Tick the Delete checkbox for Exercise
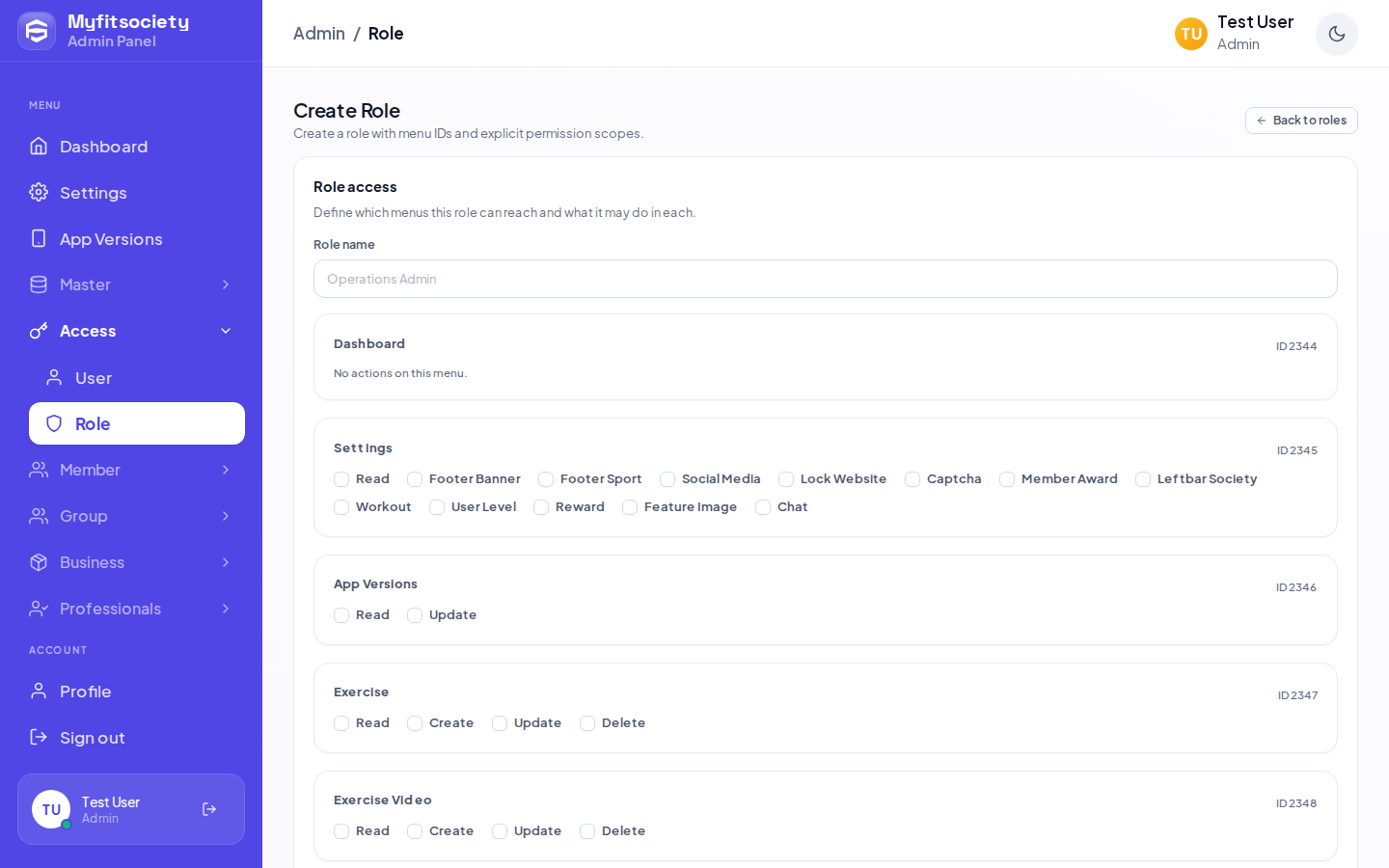This screenshot has width=1389, height=868. [x=587, y=723]
